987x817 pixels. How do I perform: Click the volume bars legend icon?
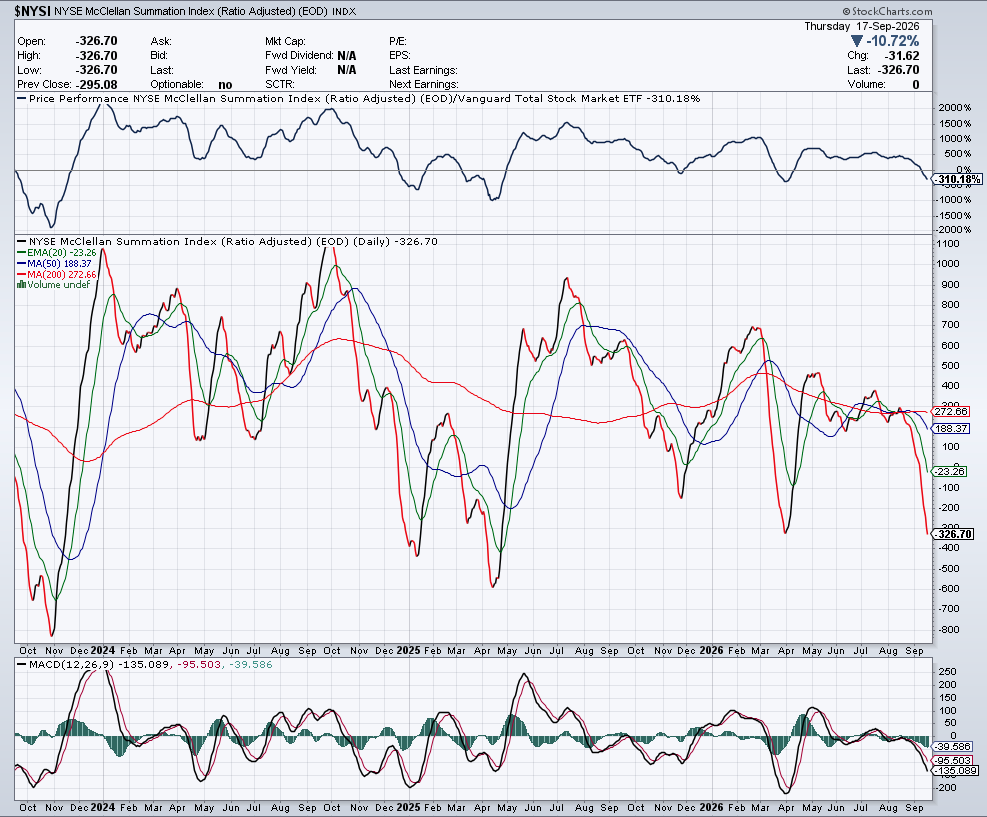click(x=21, y=285)
